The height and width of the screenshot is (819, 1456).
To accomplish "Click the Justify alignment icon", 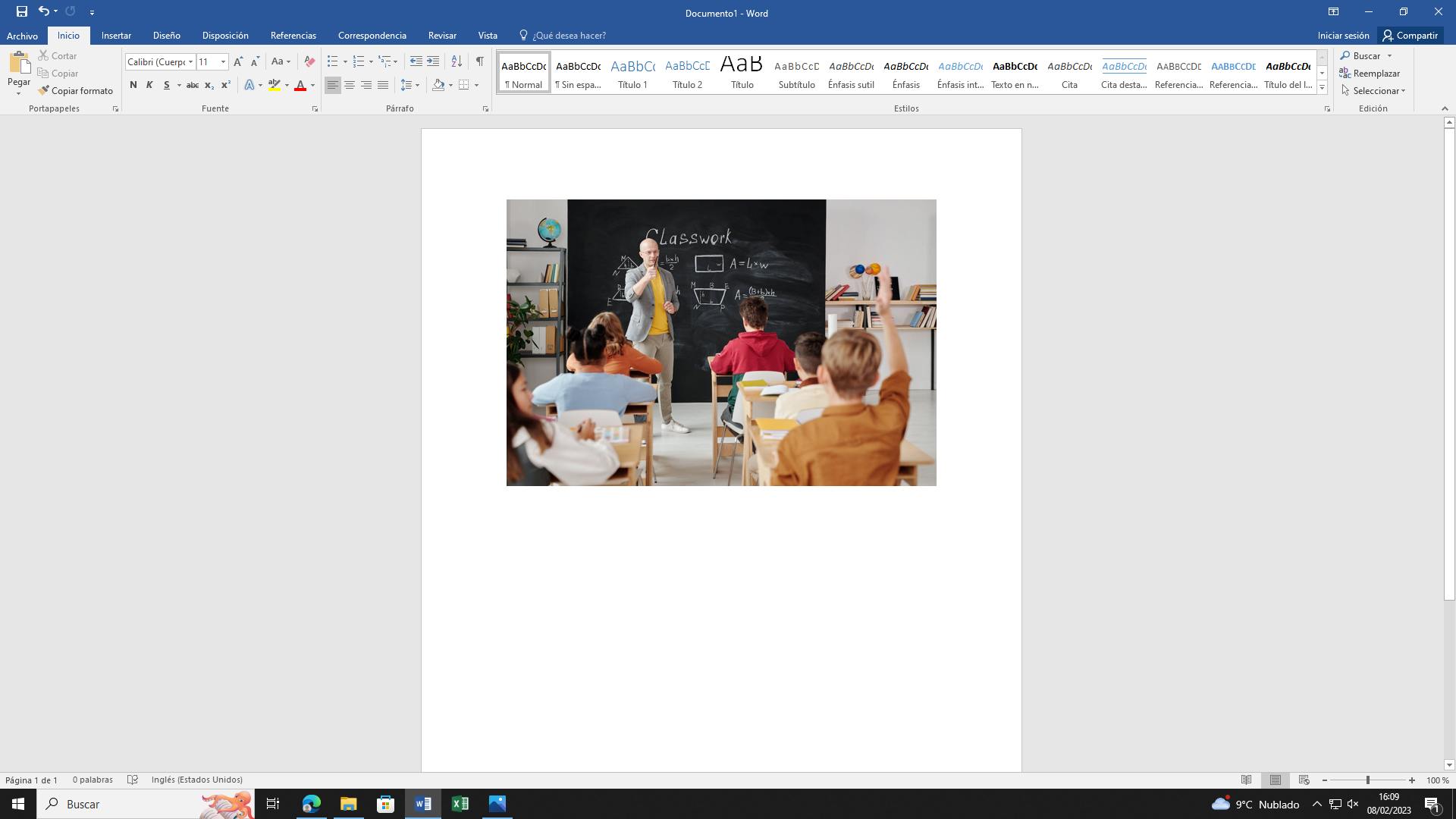I will pyautogui.click(x=383, y=85).
